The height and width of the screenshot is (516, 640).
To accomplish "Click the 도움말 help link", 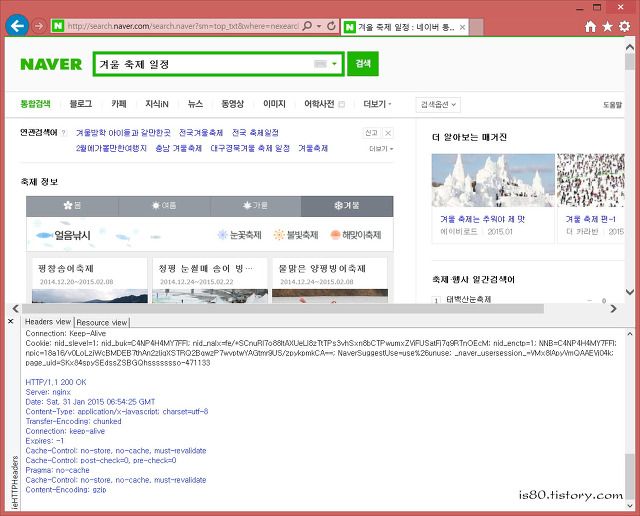I will click(612, 105).
